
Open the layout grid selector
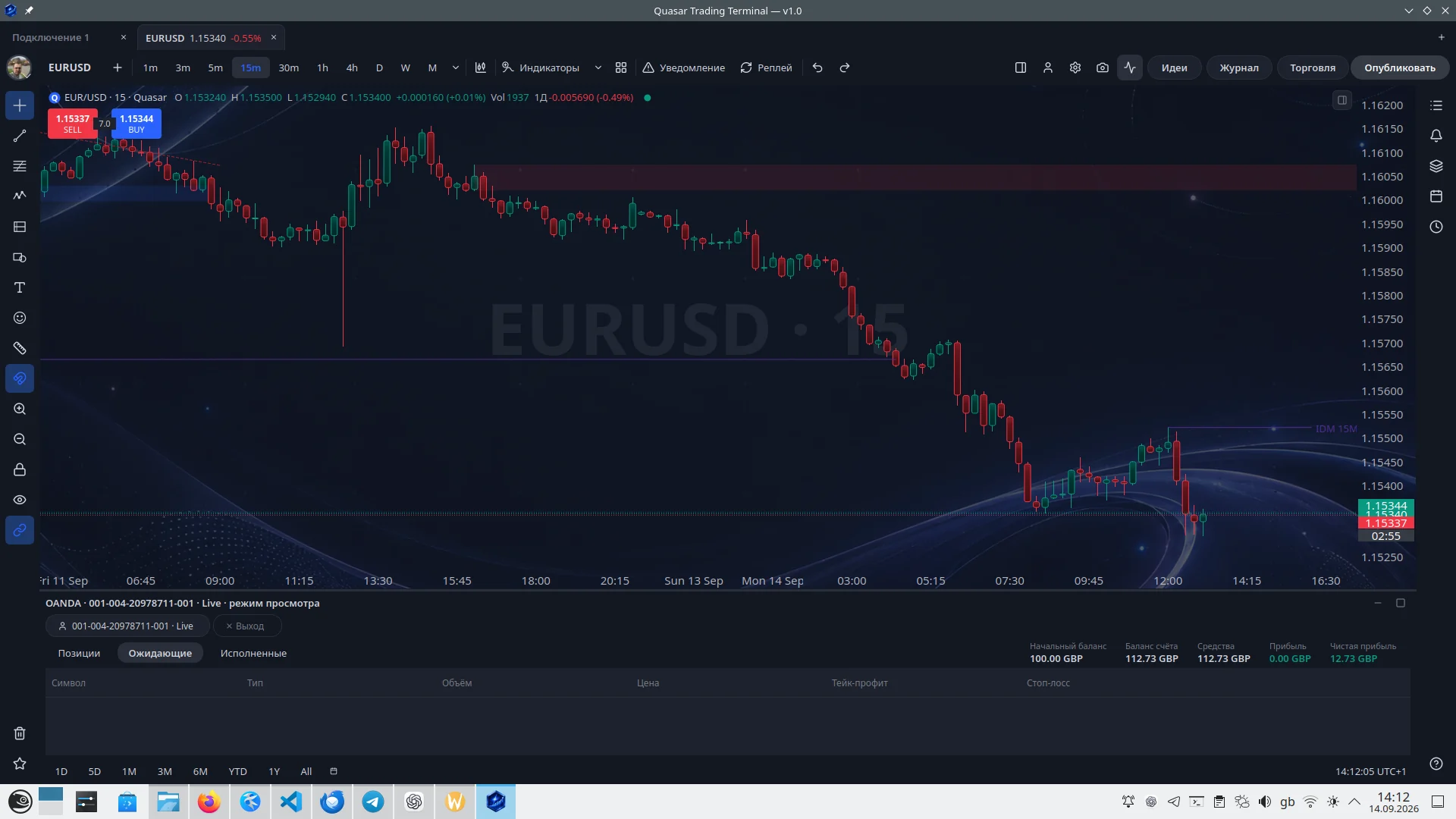click(621, 67)
